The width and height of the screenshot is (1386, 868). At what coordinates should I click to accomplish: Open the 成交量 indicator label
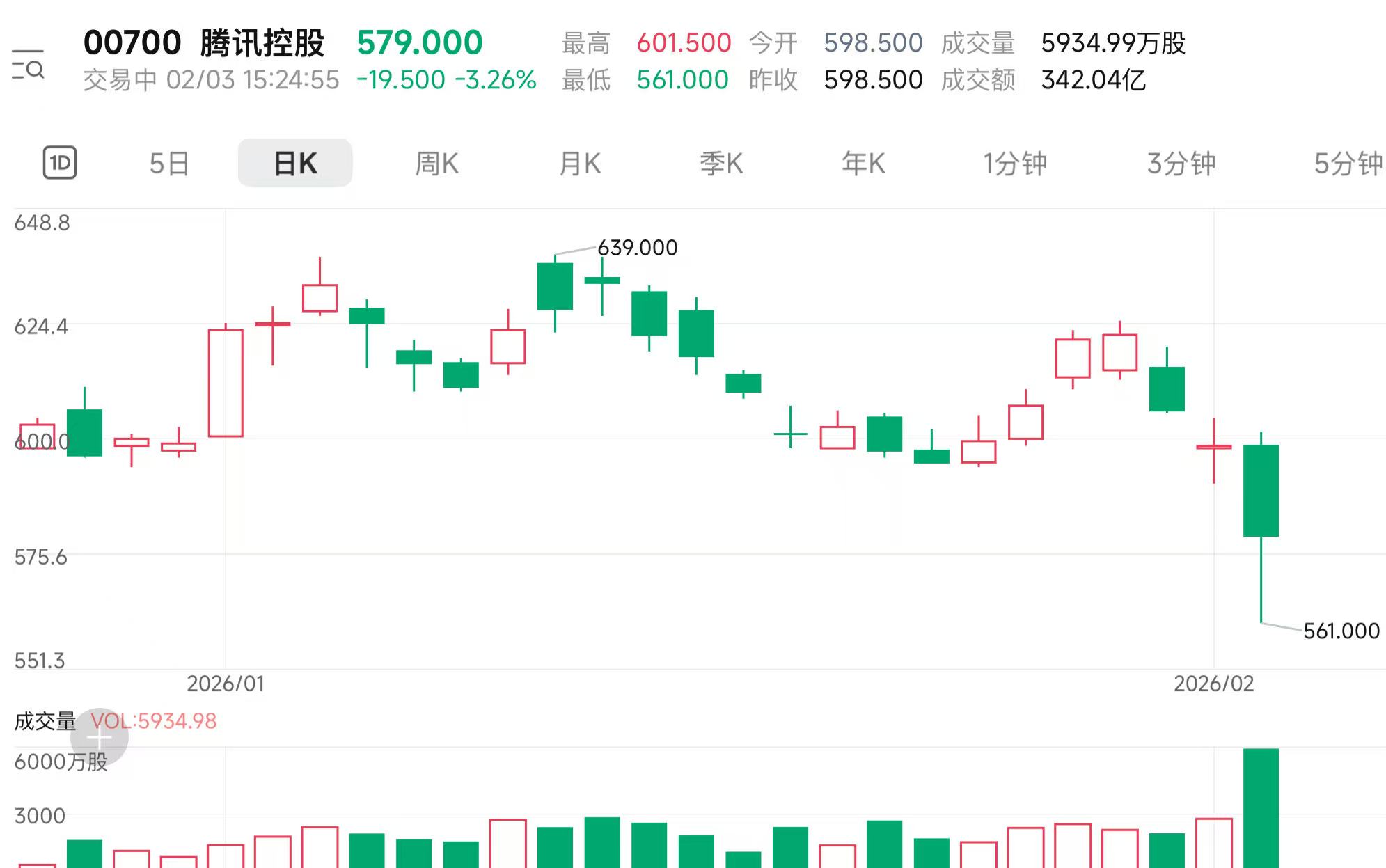(45, 721)
